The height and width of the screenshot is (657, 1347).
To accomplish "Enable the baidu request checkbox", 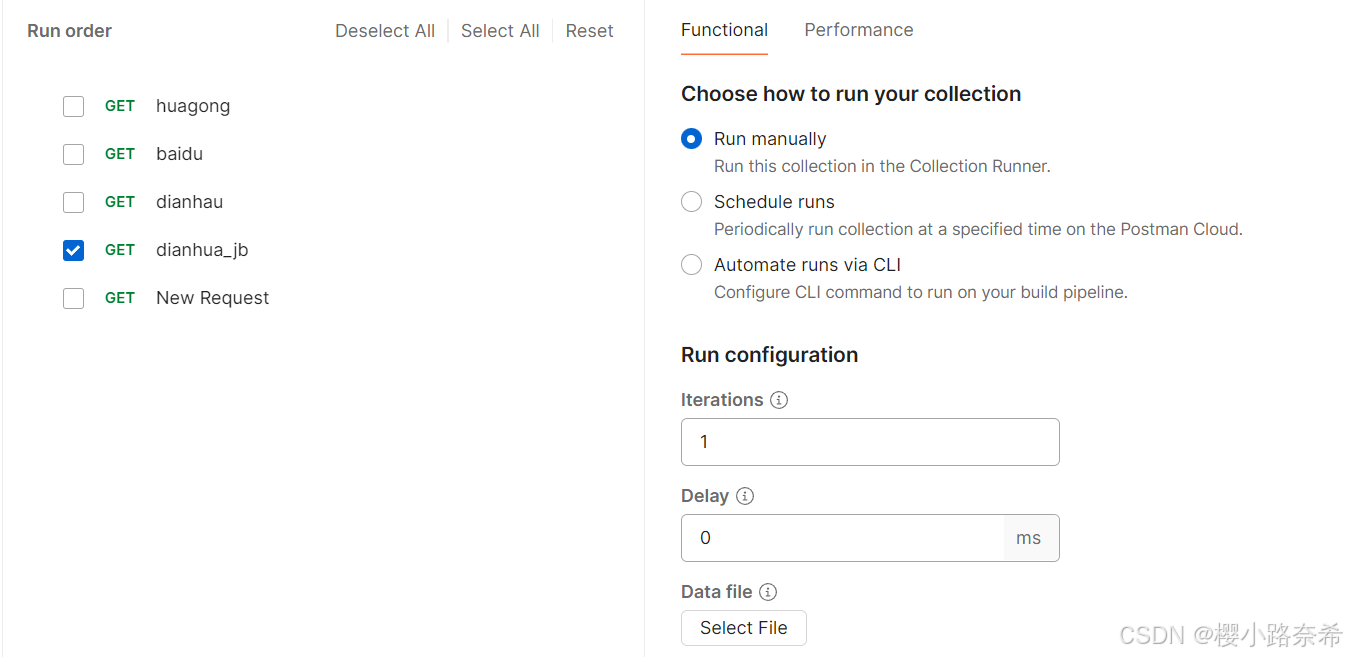I will point(73,154).
